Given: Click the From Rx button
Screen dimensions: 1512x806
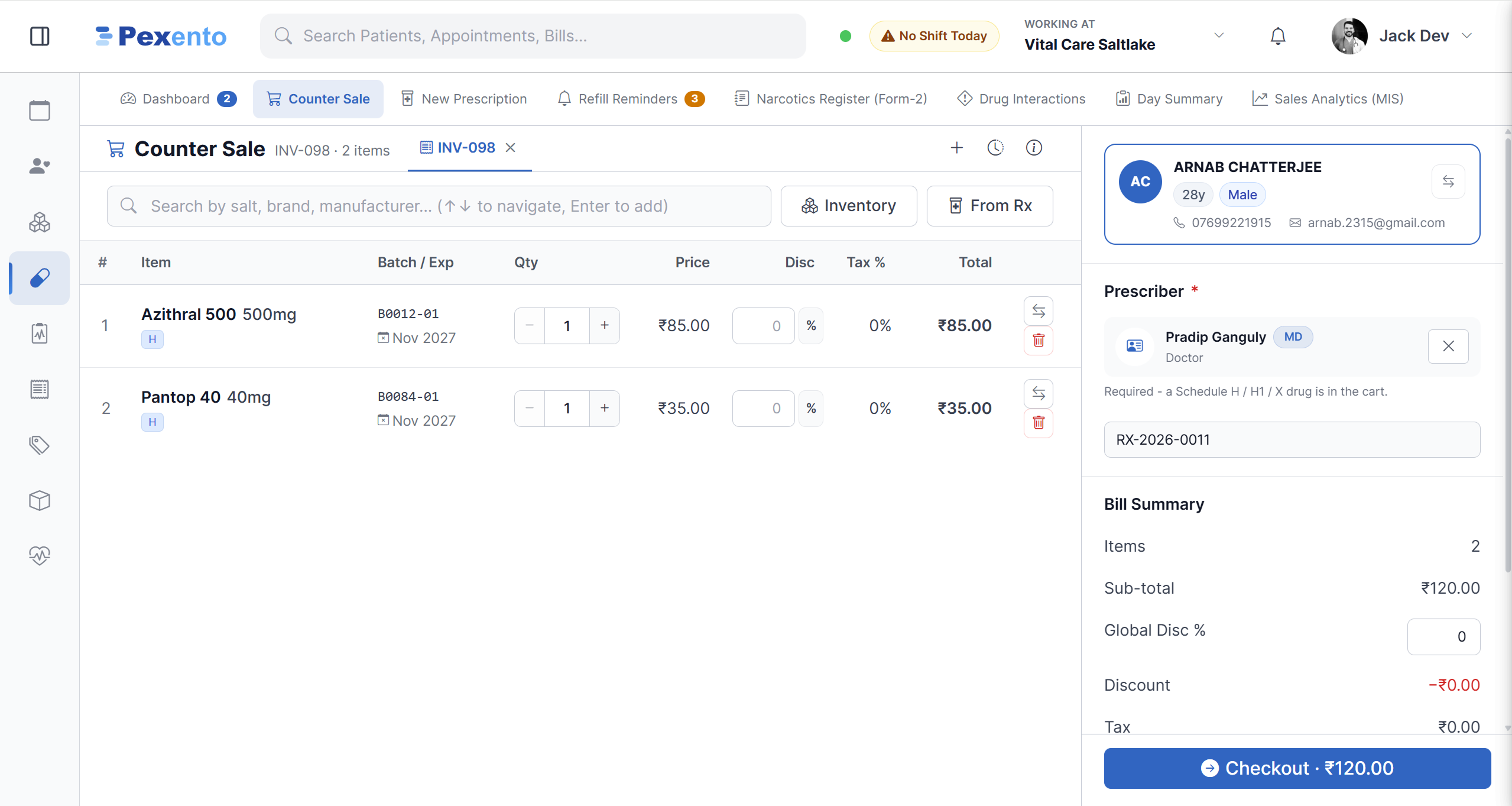Looking at the screenshot, I should 990,206.
